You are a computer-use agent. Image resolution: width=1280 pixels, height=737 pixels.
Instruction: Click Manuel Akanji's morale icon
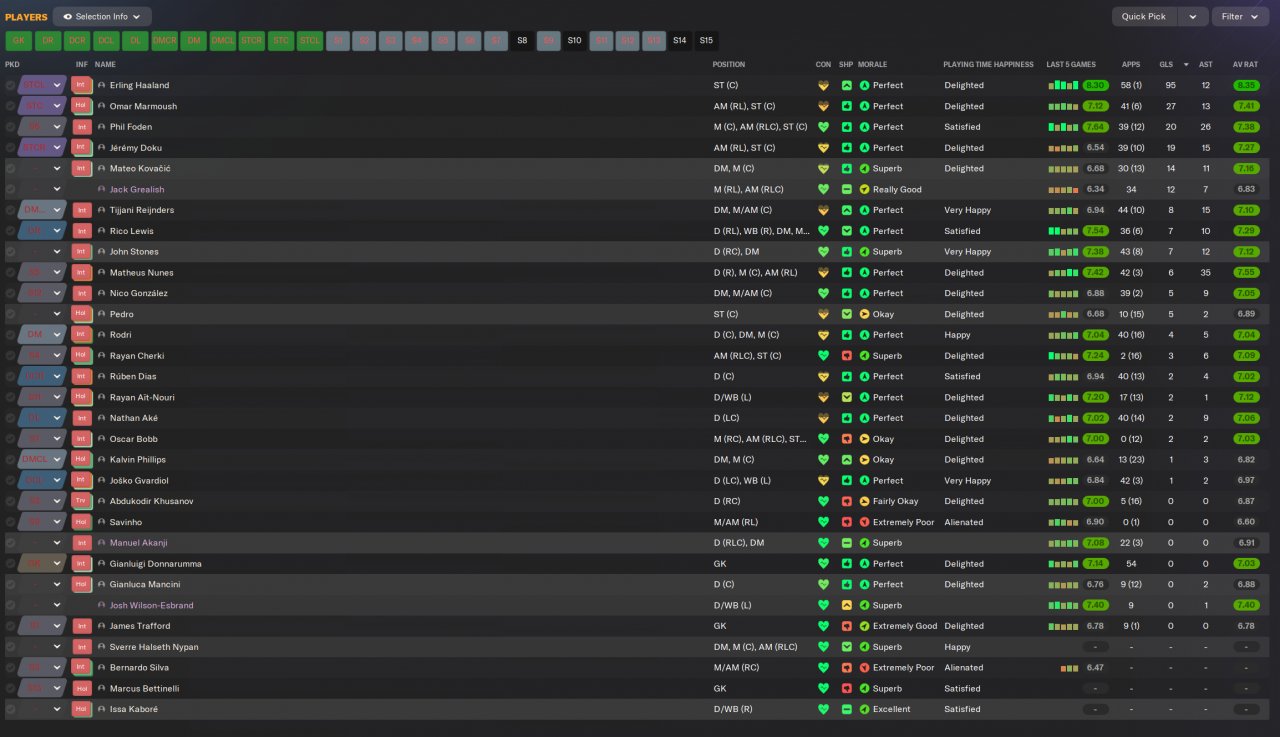click(865, 543)
